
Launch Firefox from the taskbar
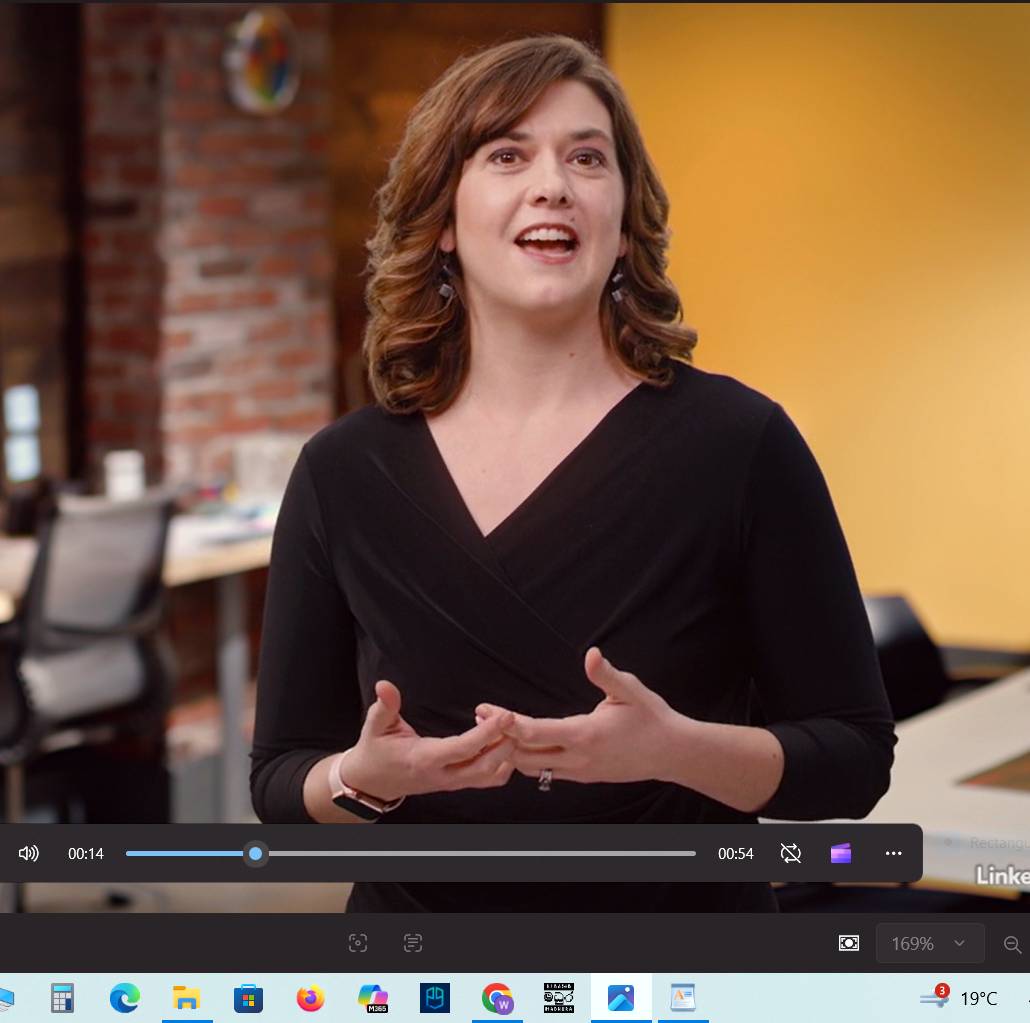pos(311,998)
